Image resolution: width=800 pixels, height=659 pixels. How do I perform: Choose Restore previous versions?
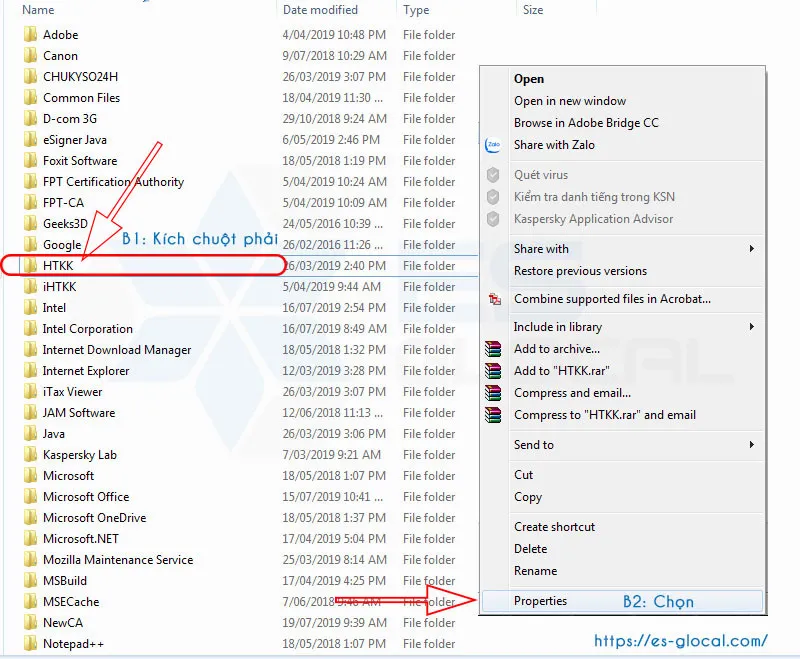(580, 271)
